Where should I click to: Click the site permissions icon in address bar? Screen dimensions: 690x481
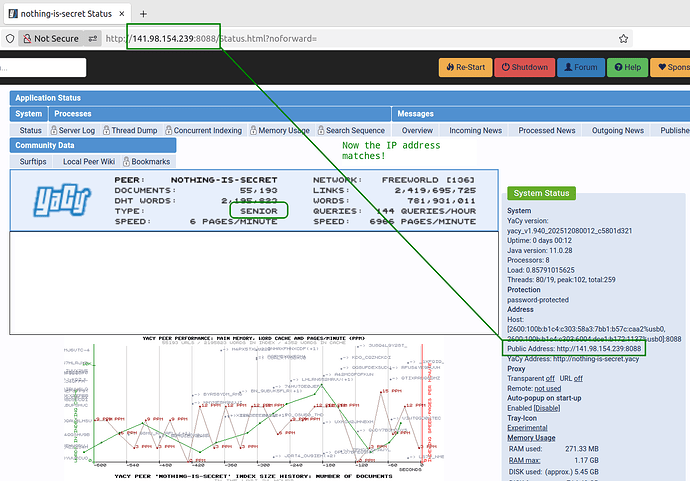pos(94,38)
